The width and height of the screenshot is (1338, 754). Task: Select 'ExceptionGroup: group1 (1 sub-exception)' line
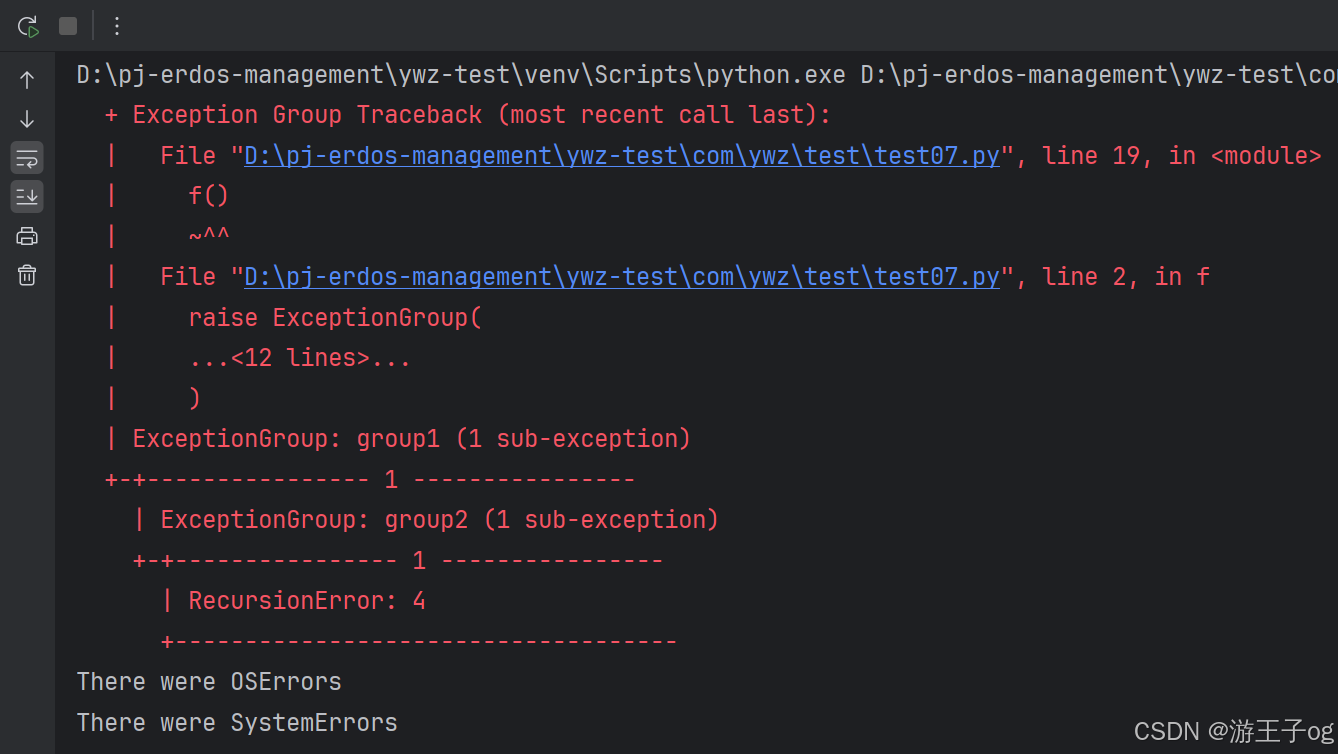(x=412, y=439)
